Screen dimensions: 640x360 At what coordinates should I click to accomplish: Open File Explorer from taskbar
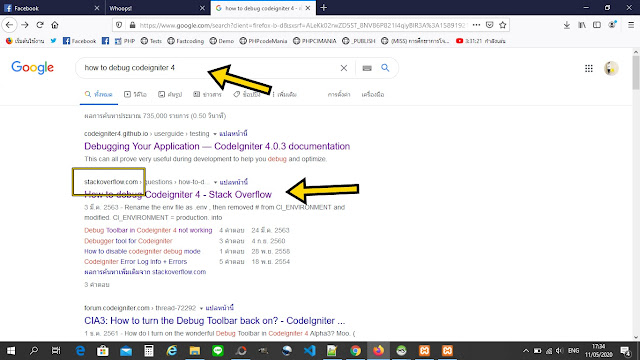coord(195,351)
